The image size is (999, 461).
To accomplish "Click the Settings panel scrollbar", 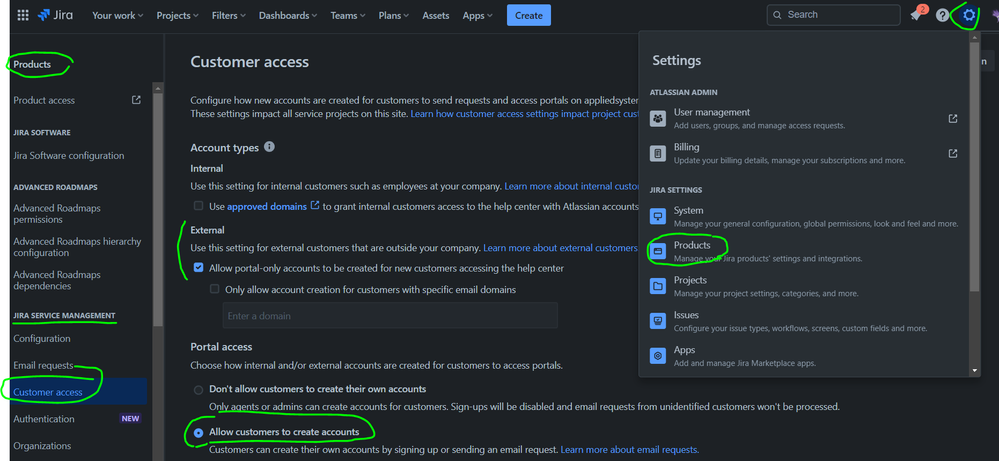I will (974, 167).
